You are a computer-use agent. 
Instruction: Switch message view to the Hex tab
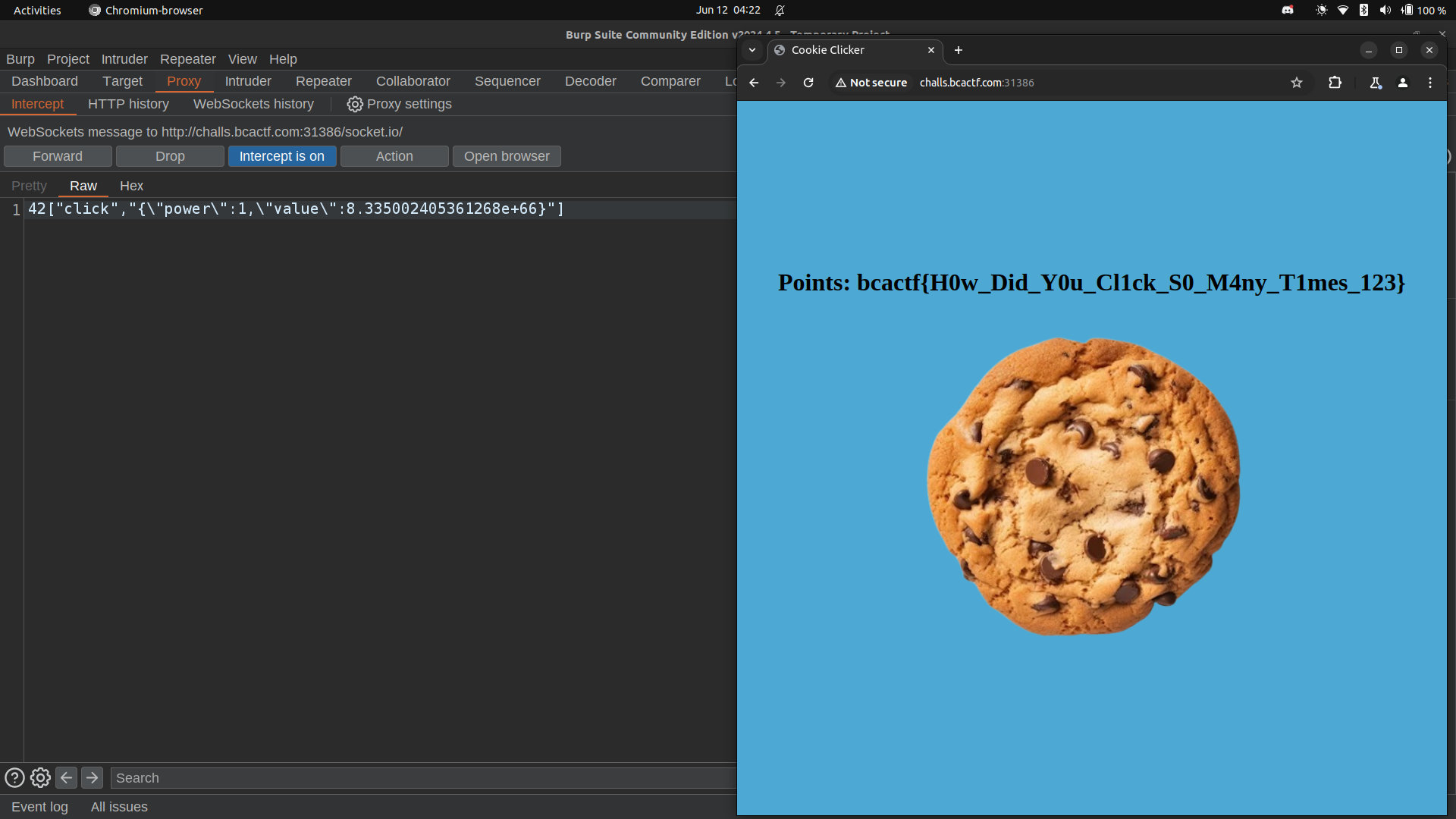coord(131,186)
